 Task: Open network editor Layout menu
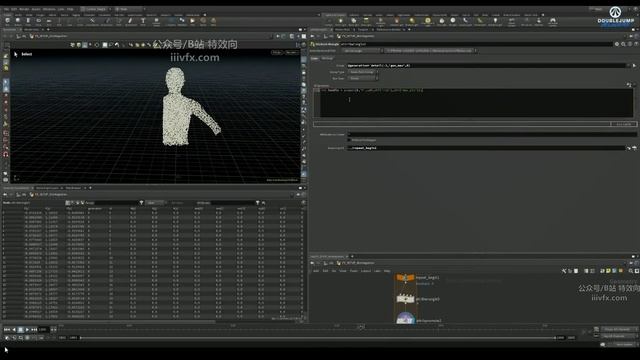click(366, 271)
